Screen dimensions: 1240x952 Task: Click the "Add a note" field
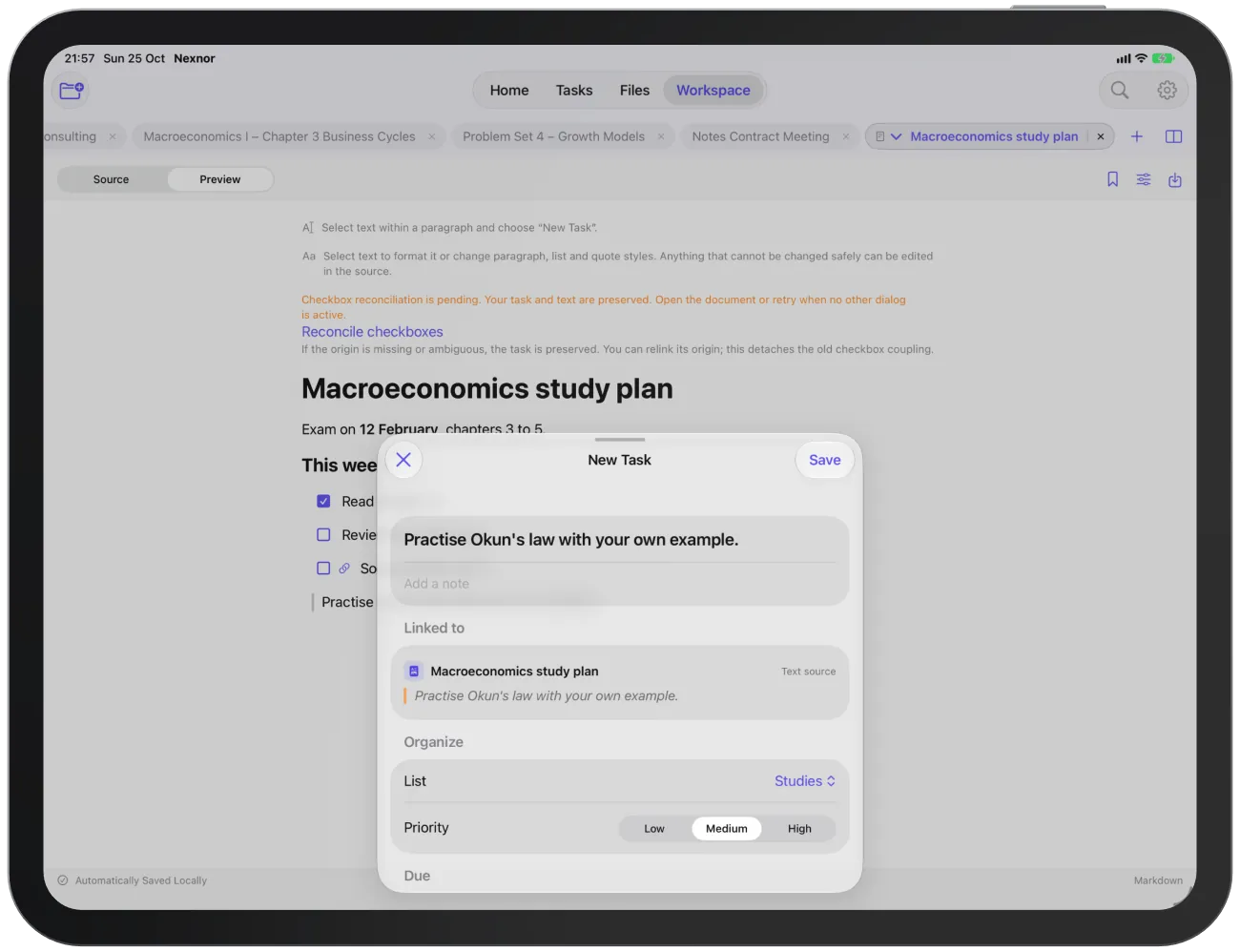click(x=620, y=584)
